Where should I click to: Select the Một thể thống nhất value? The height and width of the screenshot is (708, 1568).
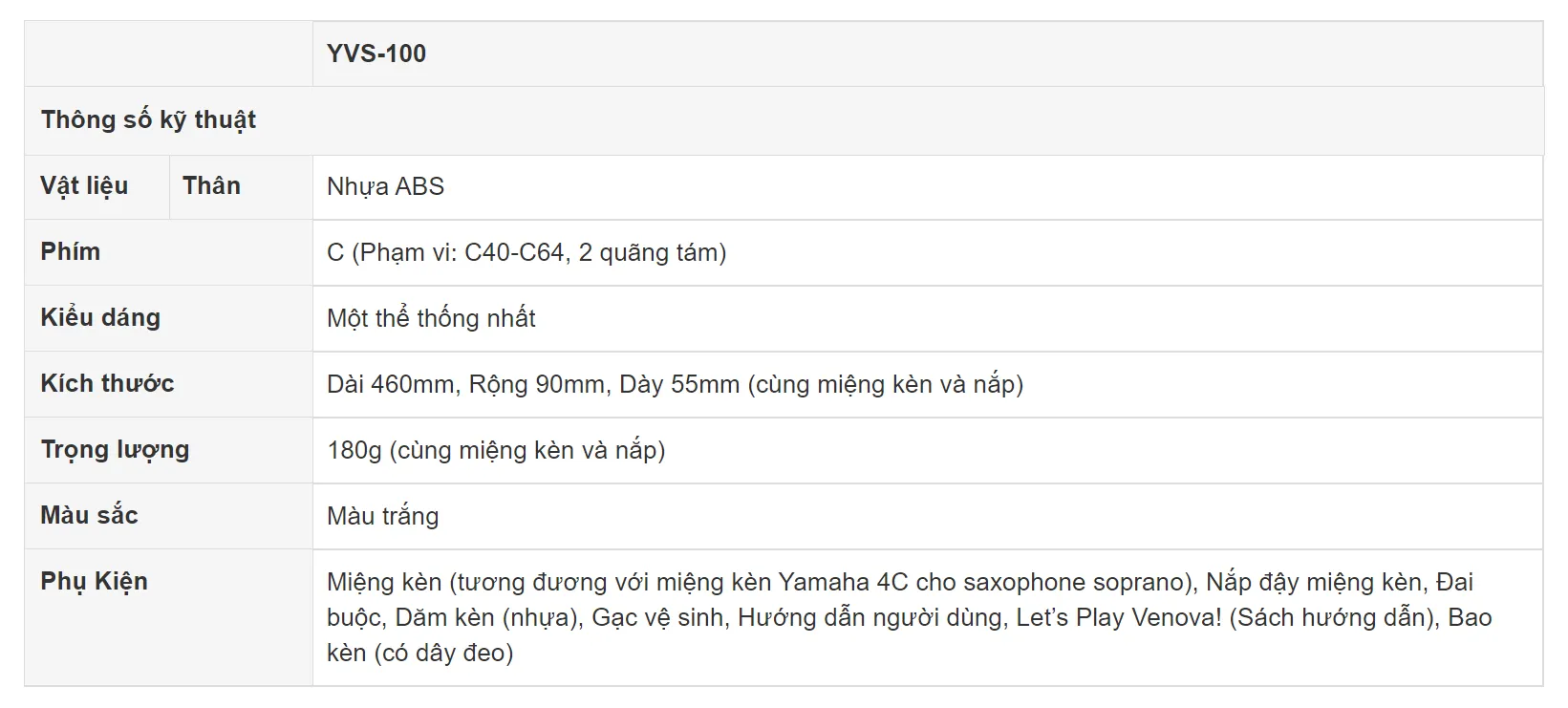431,318
